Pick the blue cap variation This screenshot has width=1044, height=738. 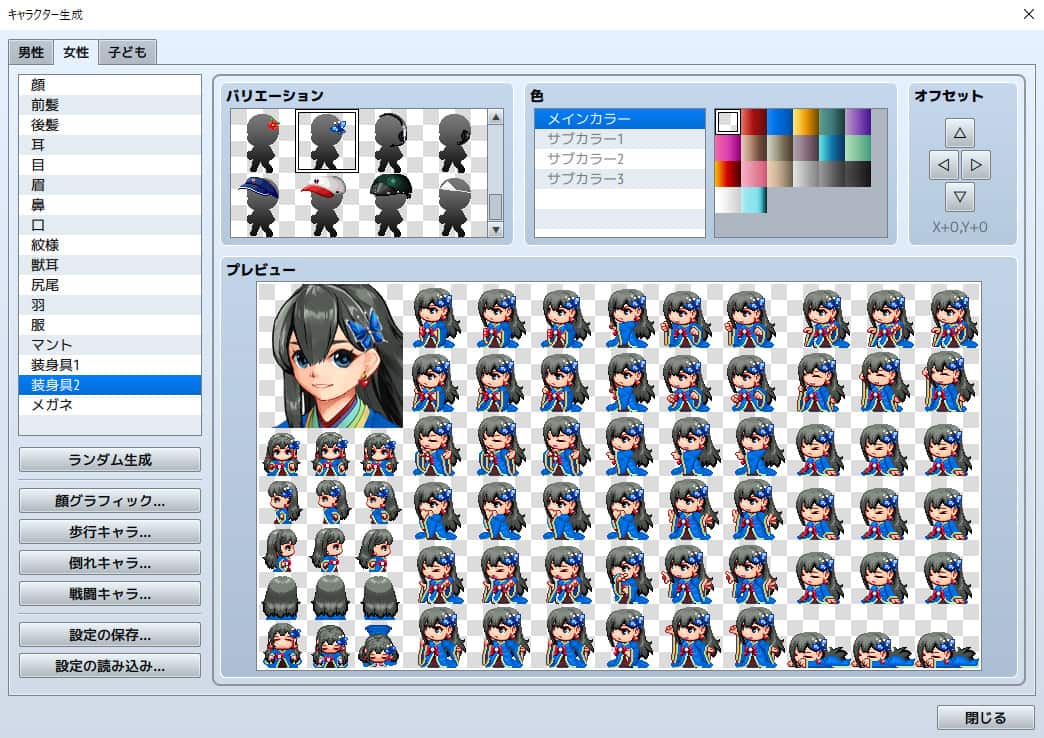tap(262, 205)
